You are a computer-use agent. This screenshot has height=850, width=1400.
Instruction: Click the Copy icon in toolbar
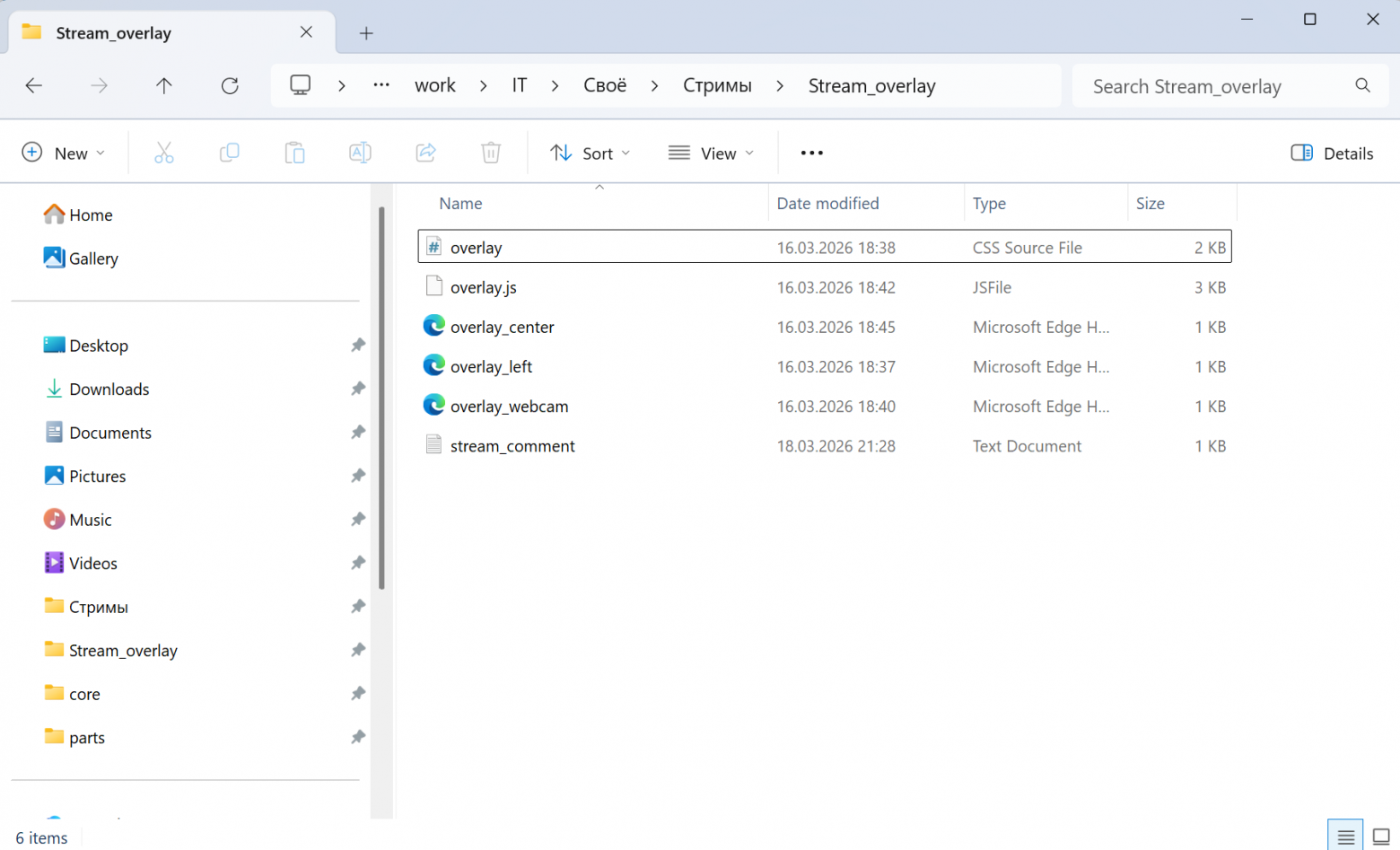click(x=229, y=153)
